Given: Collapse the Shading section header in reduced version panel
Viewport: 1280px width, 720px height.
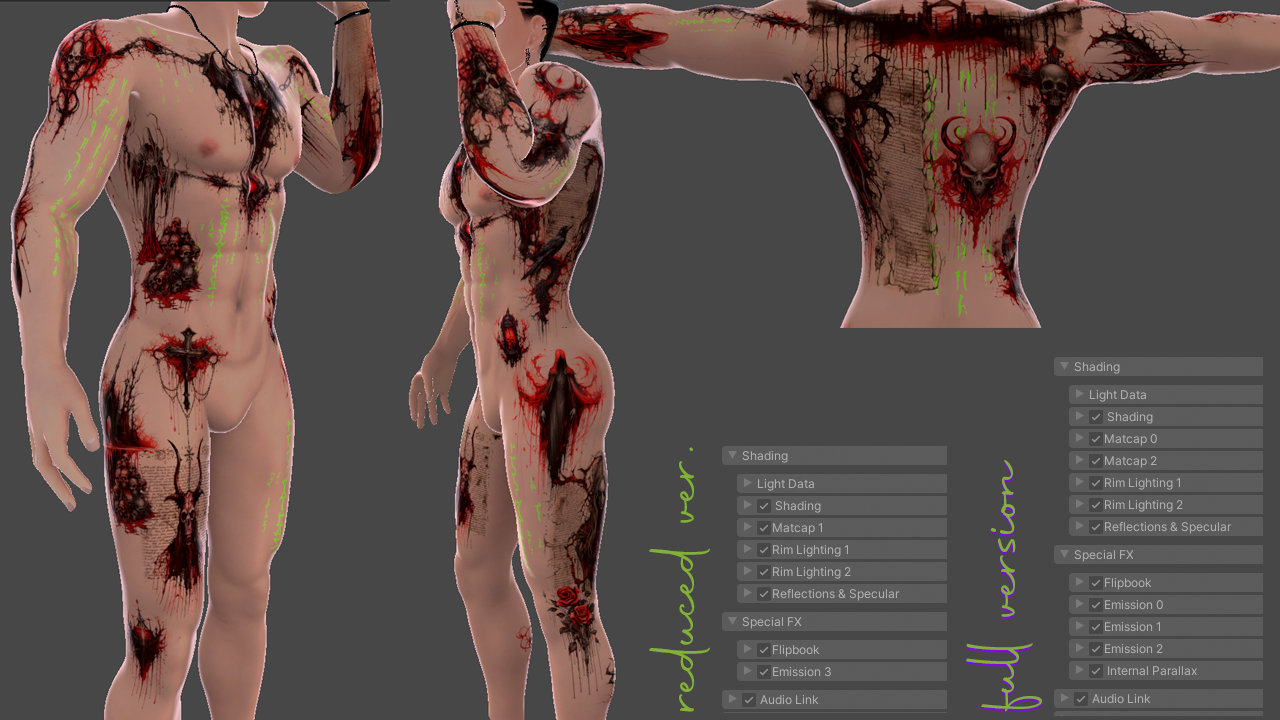Looking at the screenshot, I should pyautogui.click(x=834, y=456).
